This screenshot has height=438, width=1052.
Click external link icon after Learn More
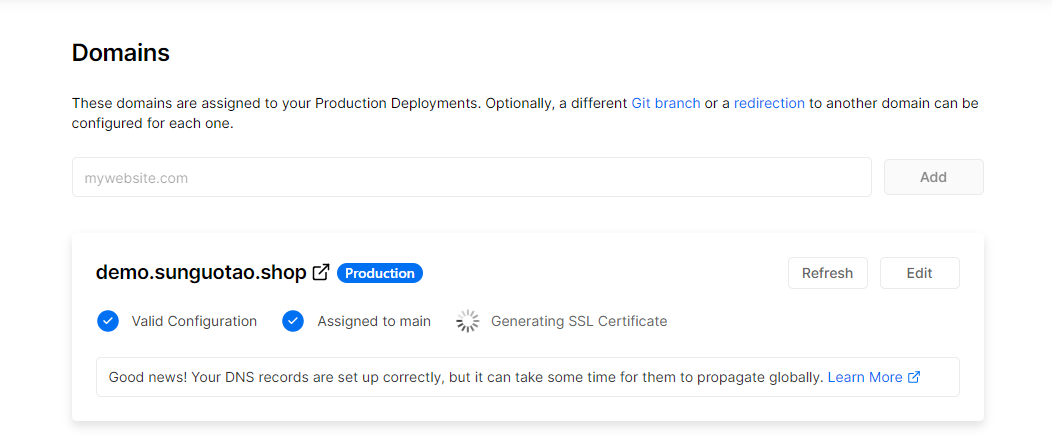pyautogui.click(x=914, y=377)
